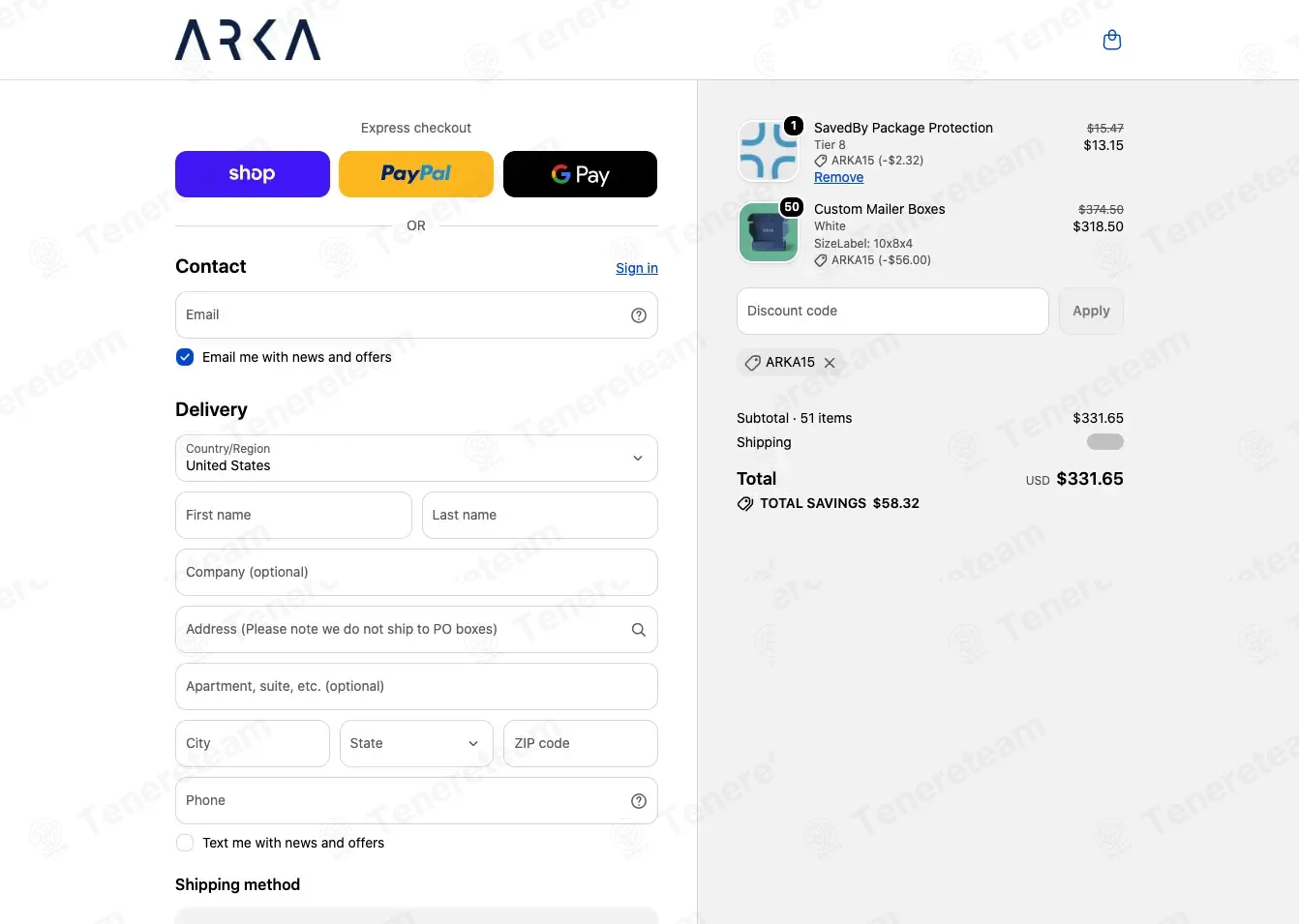Click the ARKA logo in header
The image size is (1299, 924).
coord(248,41)
